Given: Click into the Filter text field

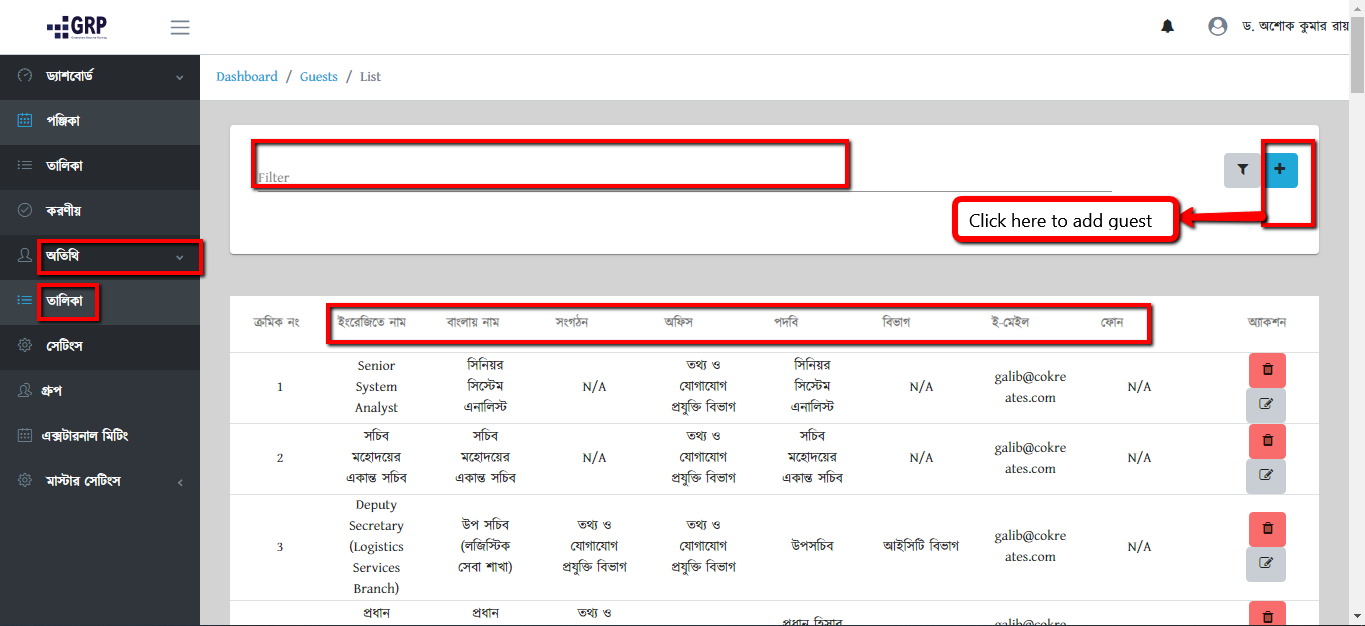Looking at the screenshot, I should (684, 176).
